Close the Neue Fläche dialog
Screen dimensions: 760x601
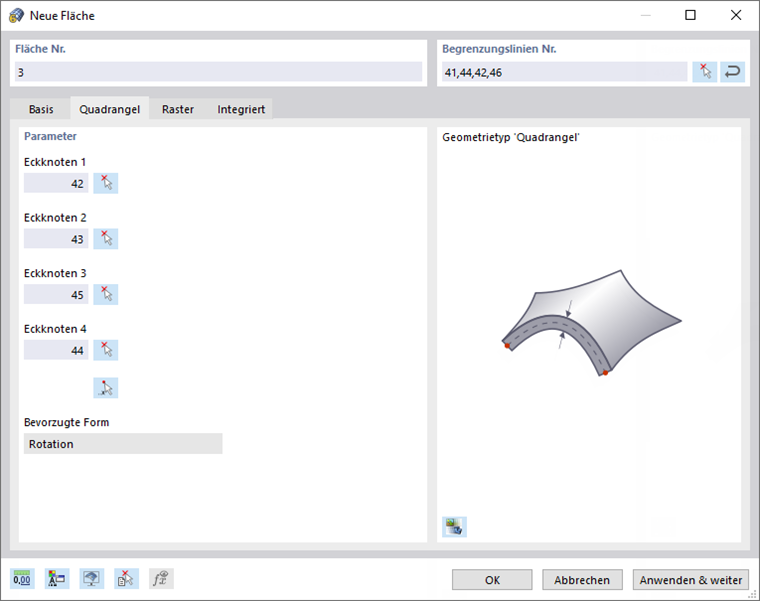click(736, 16)
